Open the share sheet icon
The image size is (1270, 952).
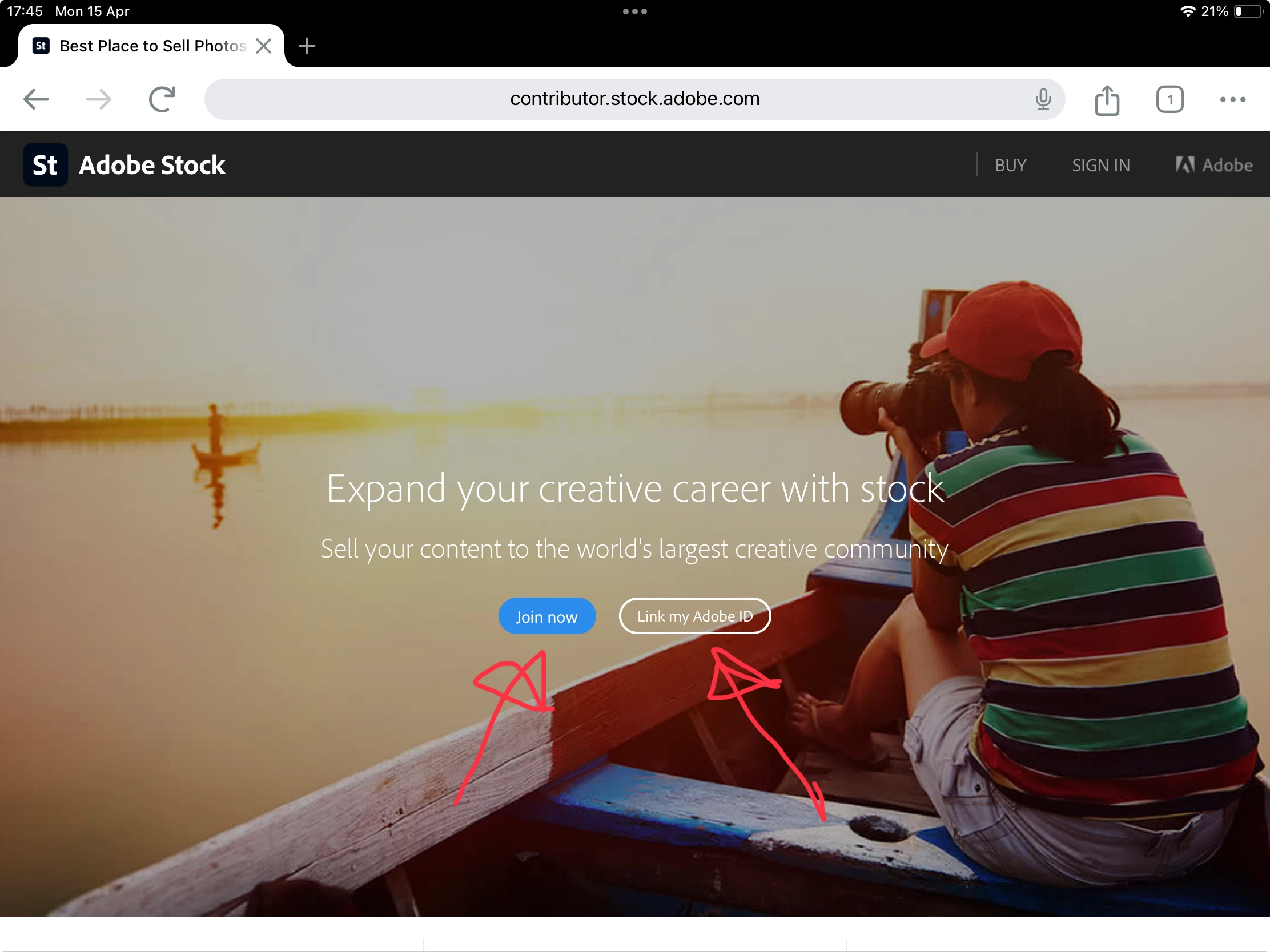pyautogui.click(x=1106, y=100)
